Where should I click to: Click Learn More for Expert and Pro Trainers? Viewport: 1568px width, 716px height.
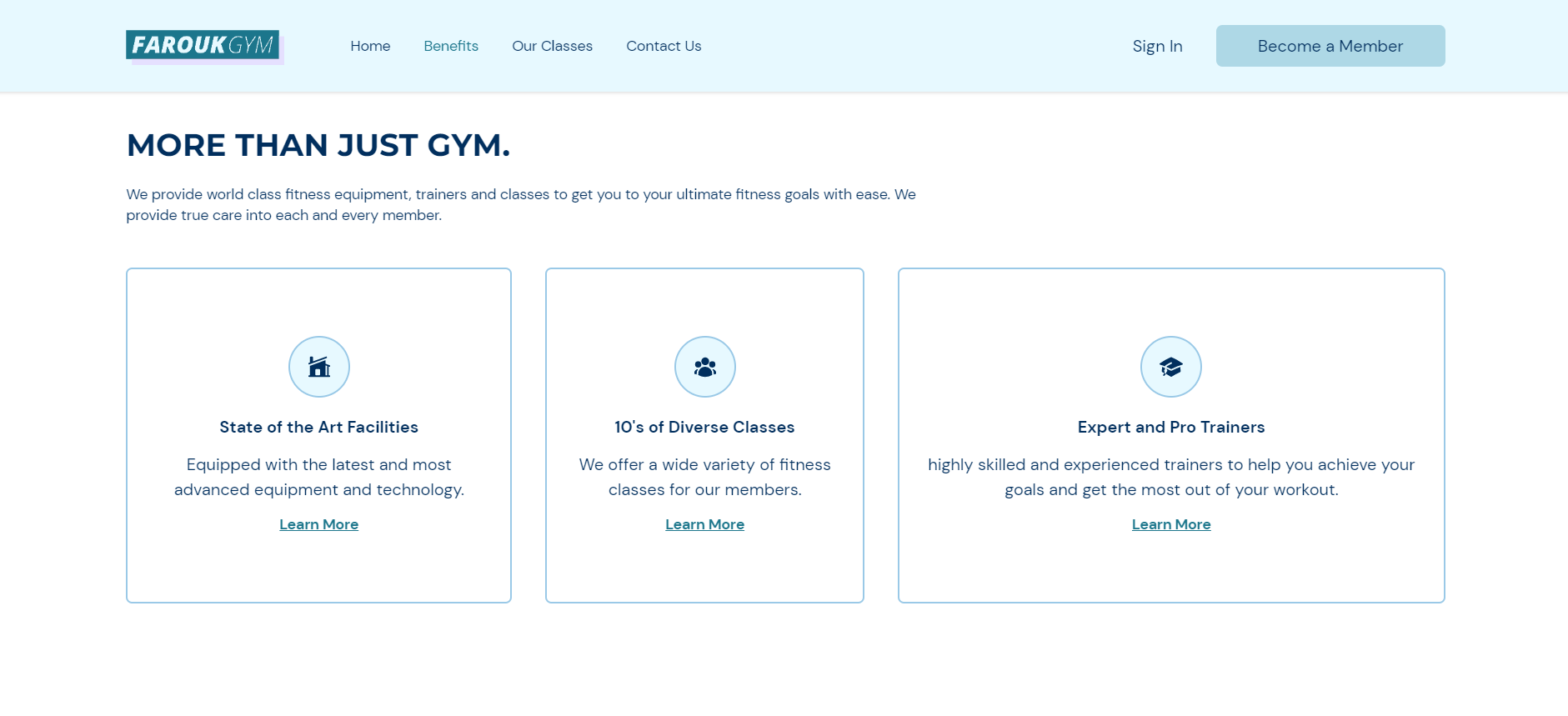point(1171,524)
